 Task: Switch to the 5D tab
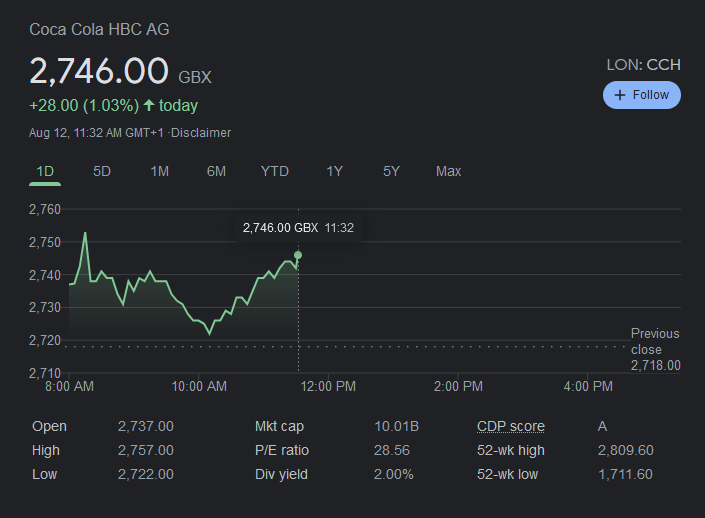click(x=102, y=171)
